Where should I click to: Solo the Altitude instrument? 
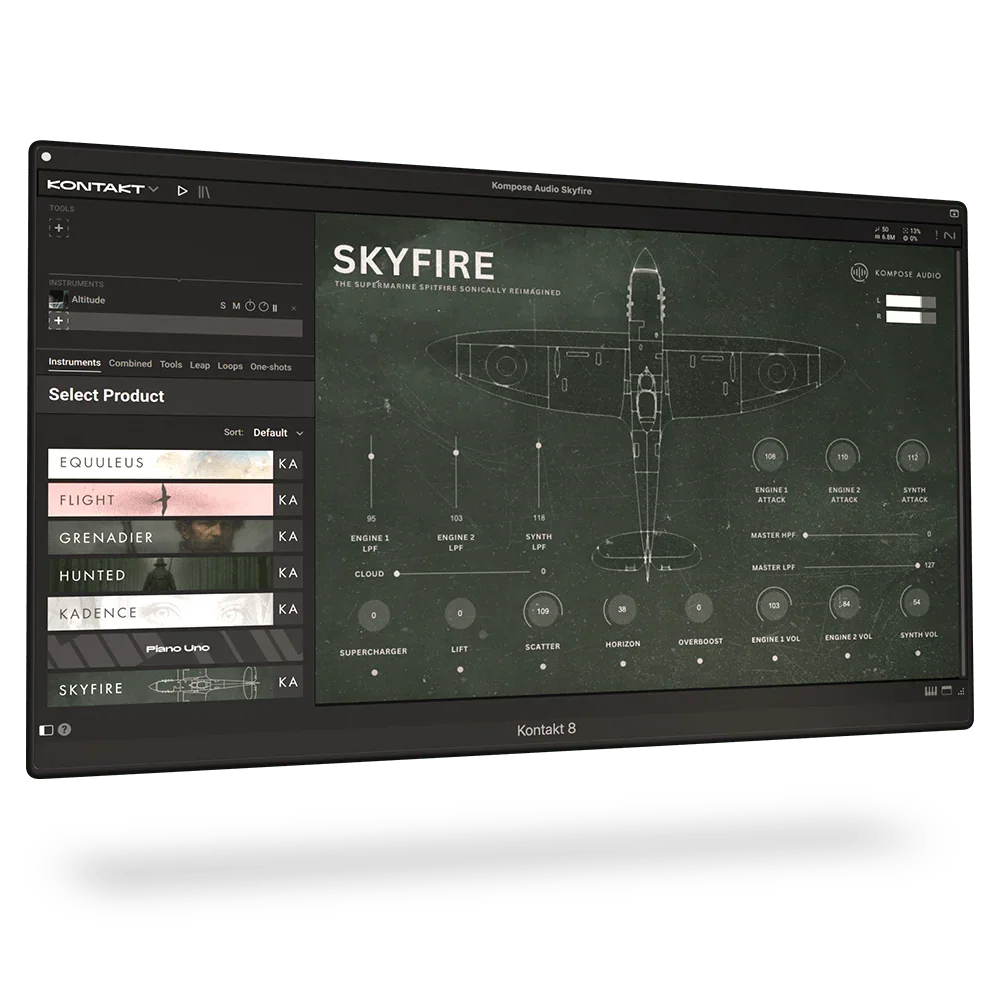point(223,306)
